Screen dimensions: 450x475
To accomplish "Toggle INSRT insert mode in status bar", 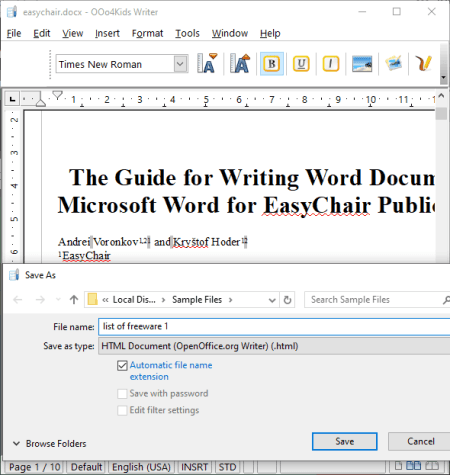I will coord(194,467).
